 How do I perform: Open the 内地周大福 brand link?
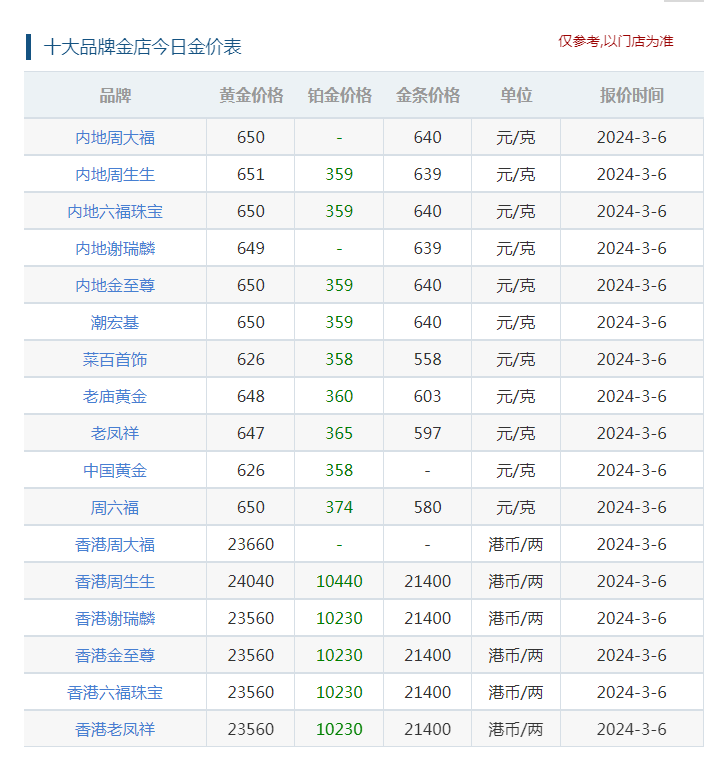tap(115, 137)
